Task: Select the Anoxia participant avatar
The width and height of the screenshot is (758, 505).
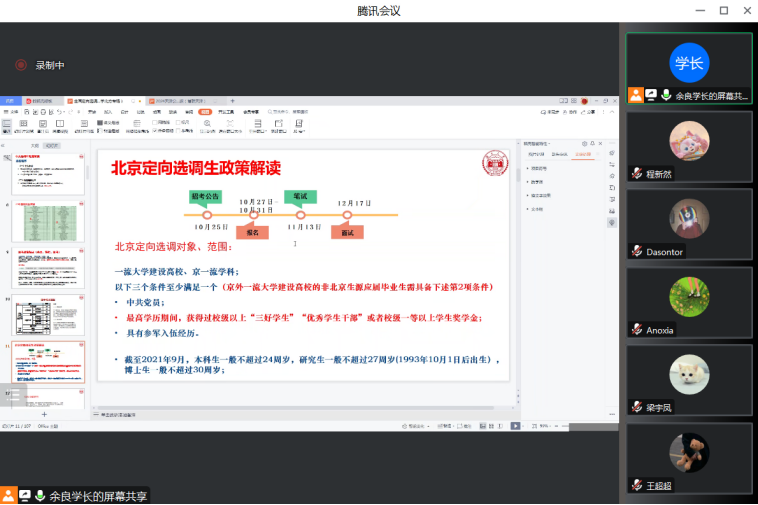Action: 689,296
